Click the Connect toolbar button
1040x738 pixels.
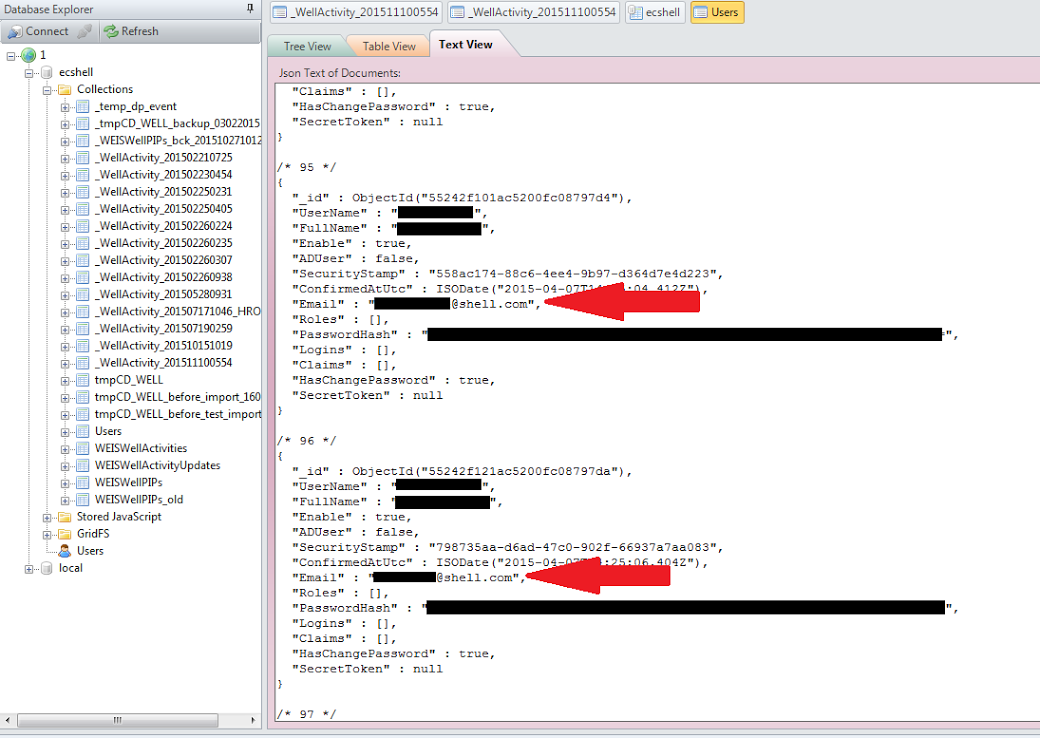pos(38,31)
